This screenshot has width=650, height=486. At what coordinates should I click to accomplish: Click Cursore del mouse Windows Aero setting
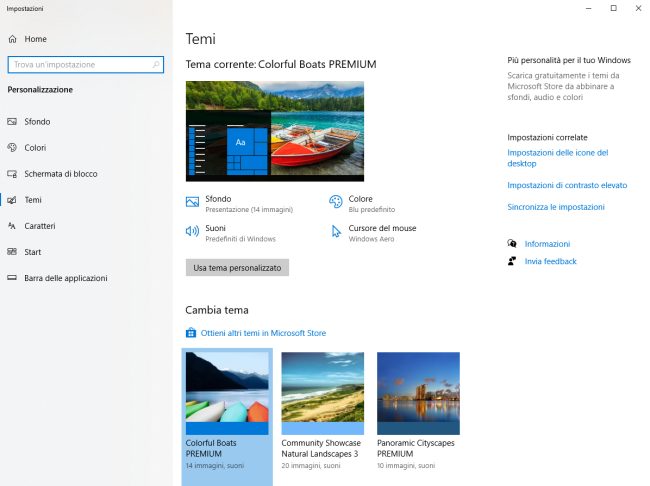[x=373, y=233]
